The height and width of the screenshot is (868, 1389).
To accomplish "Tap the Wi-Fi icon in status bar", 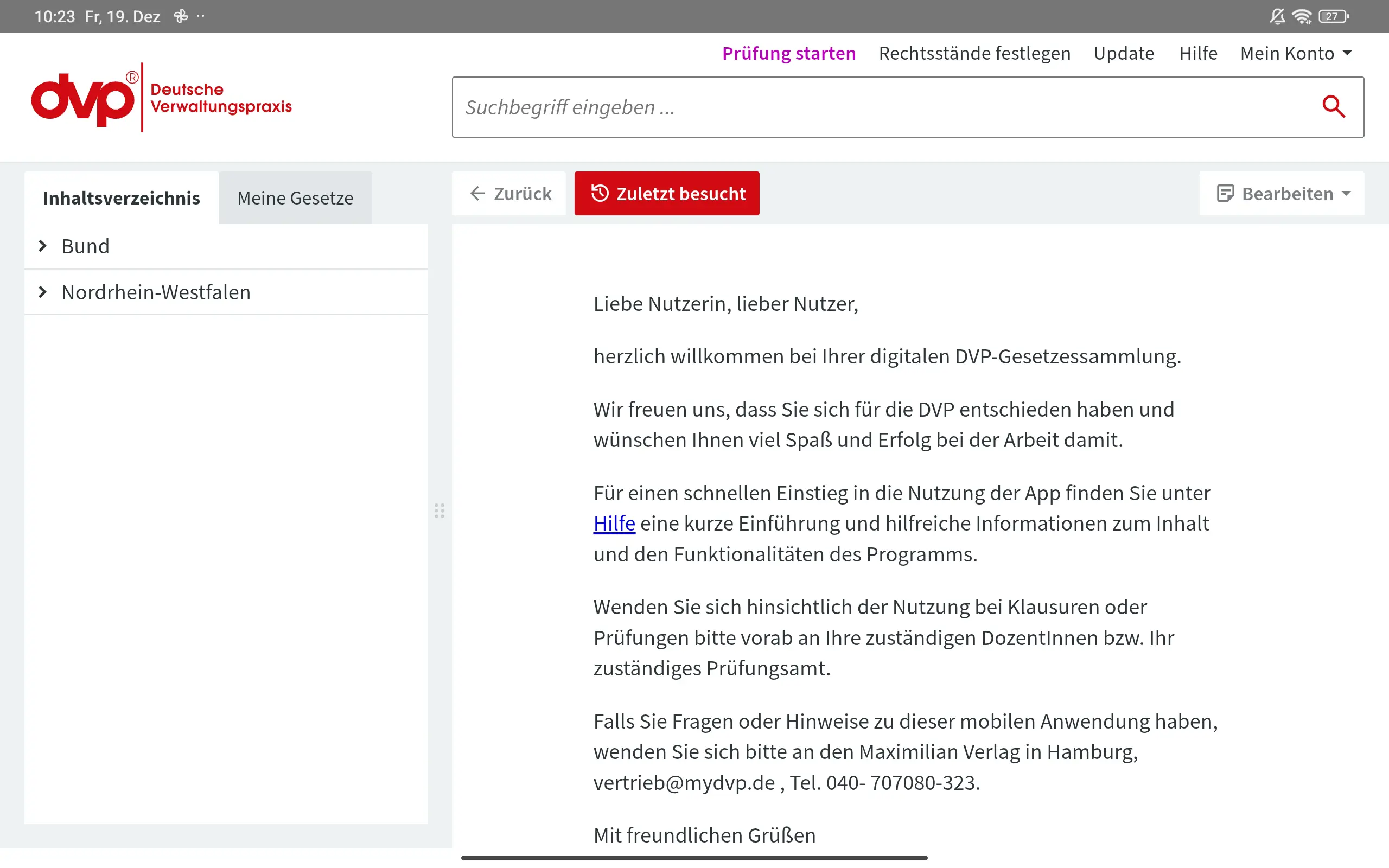I will click(1302, 16).
